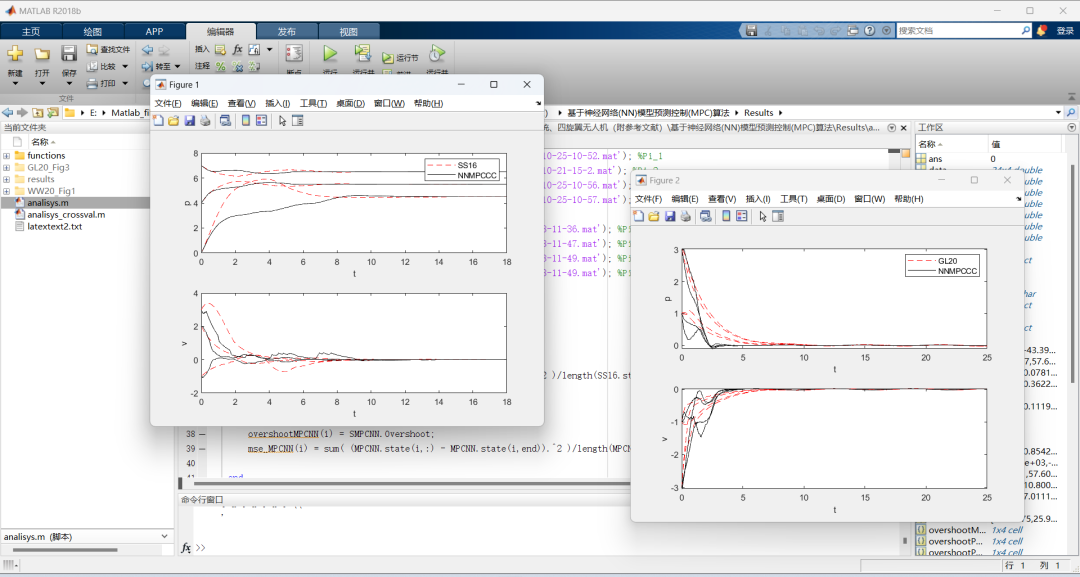Switch to the 视图 tab
The width and height of the screenshot is (1080, 577).
[x=349, y=32]
